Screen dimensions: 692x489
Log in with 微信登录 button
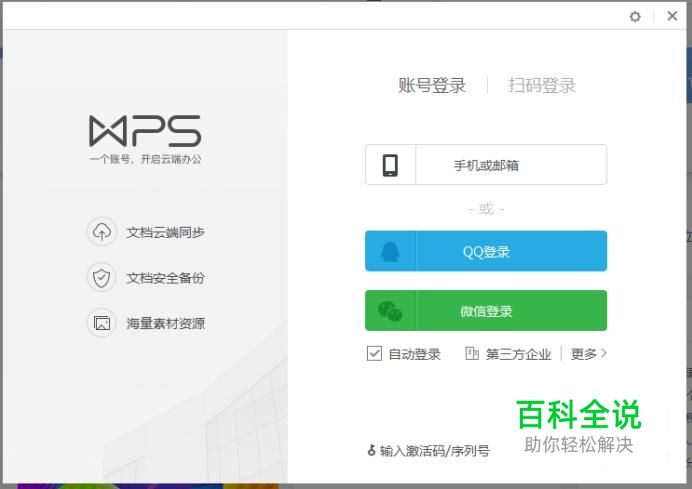pos(486,310)
